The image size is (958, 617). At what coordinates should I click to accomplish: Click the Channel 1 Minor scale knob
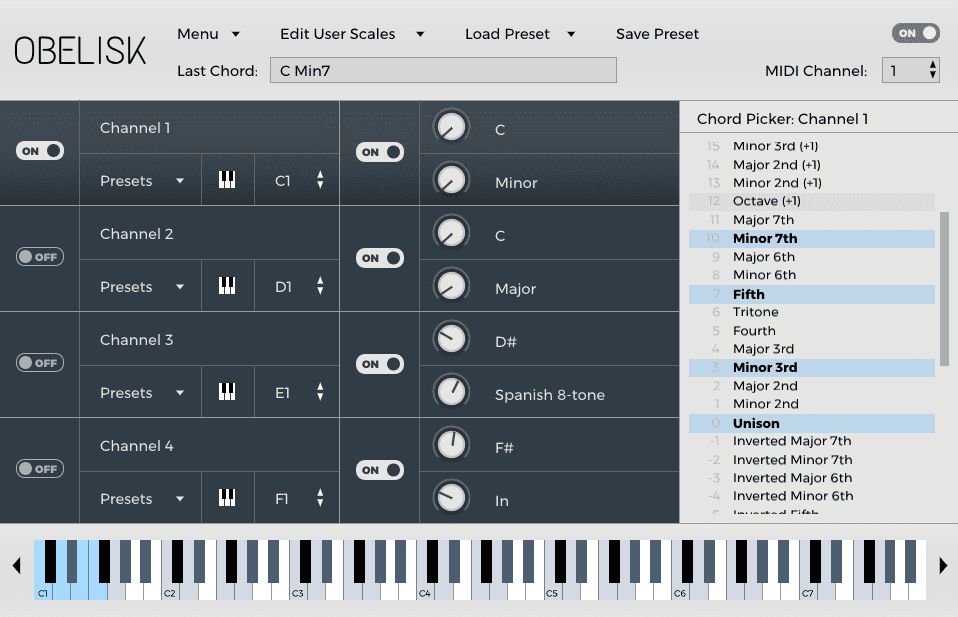click(452, 181)
